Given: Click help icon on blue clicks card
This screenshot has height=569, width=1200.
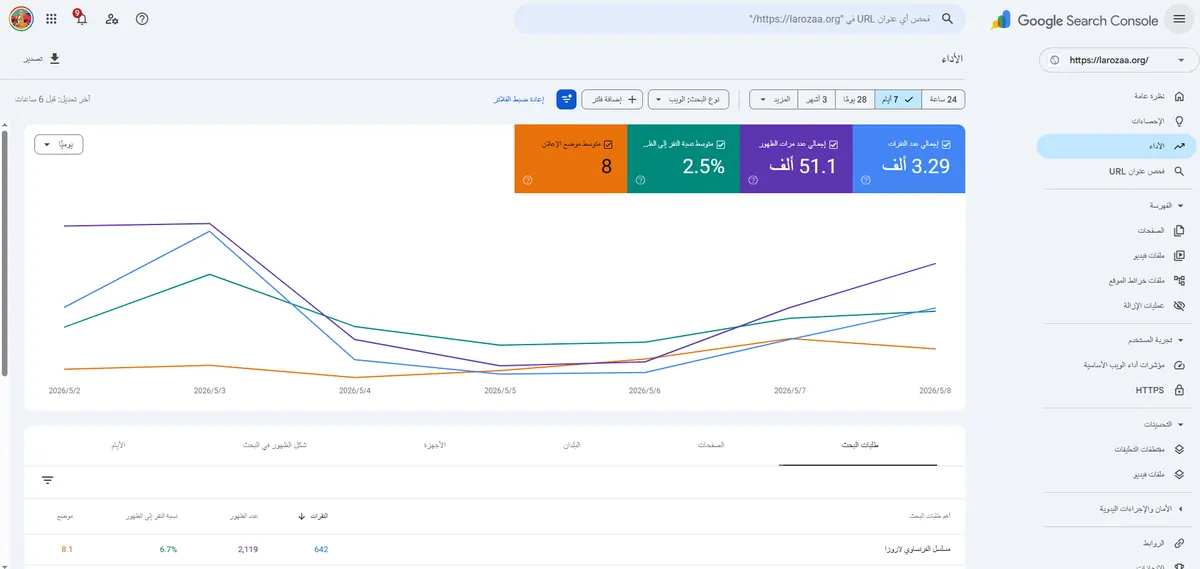Looking at the screenshot, I should [865, 181].
